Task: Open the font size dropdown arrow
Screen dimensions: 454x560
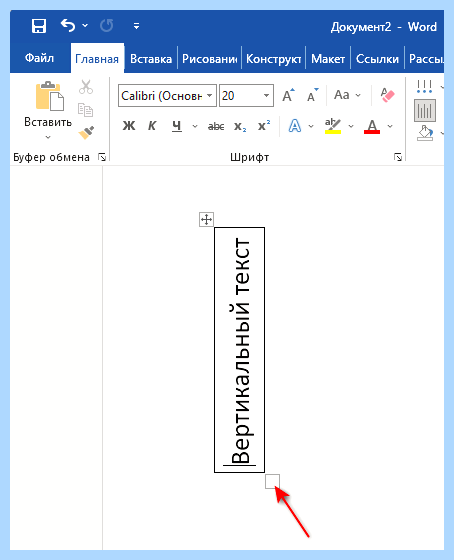Action: click(266, 96)
